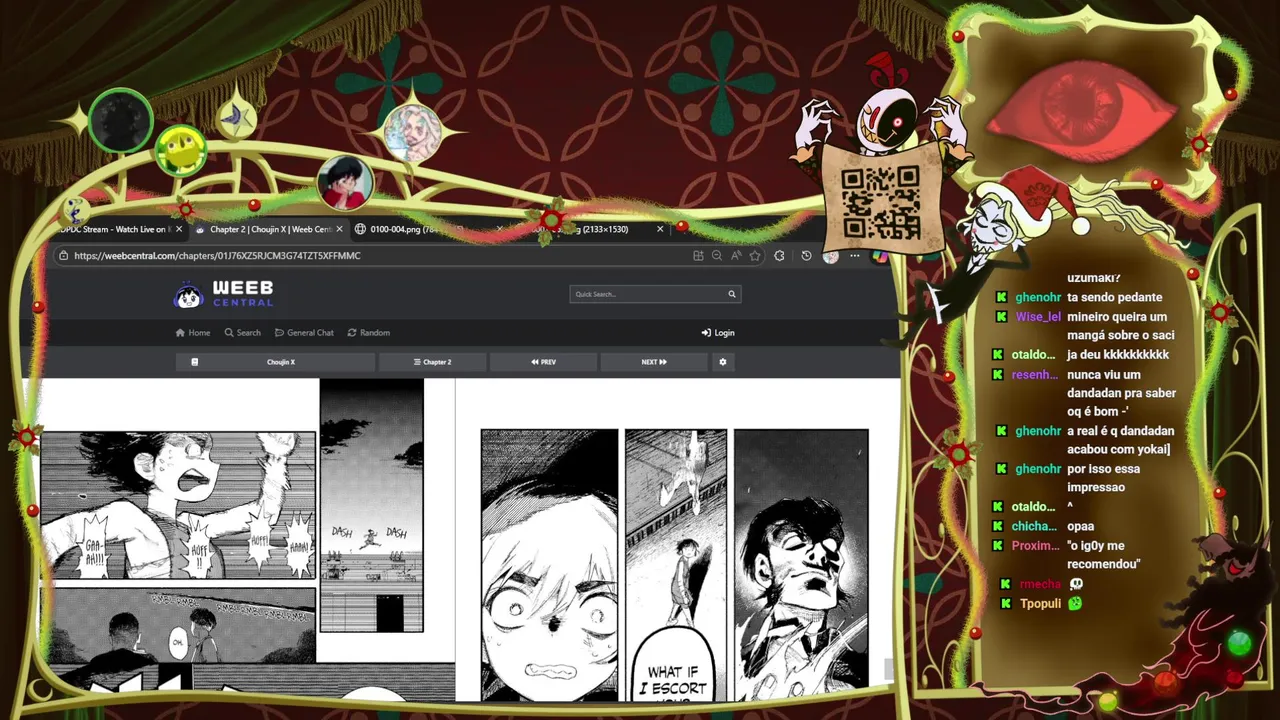Screen dimensions: 1280x720
Task: Switch to the (2133×1530) image tab
Action: [590, 229]
